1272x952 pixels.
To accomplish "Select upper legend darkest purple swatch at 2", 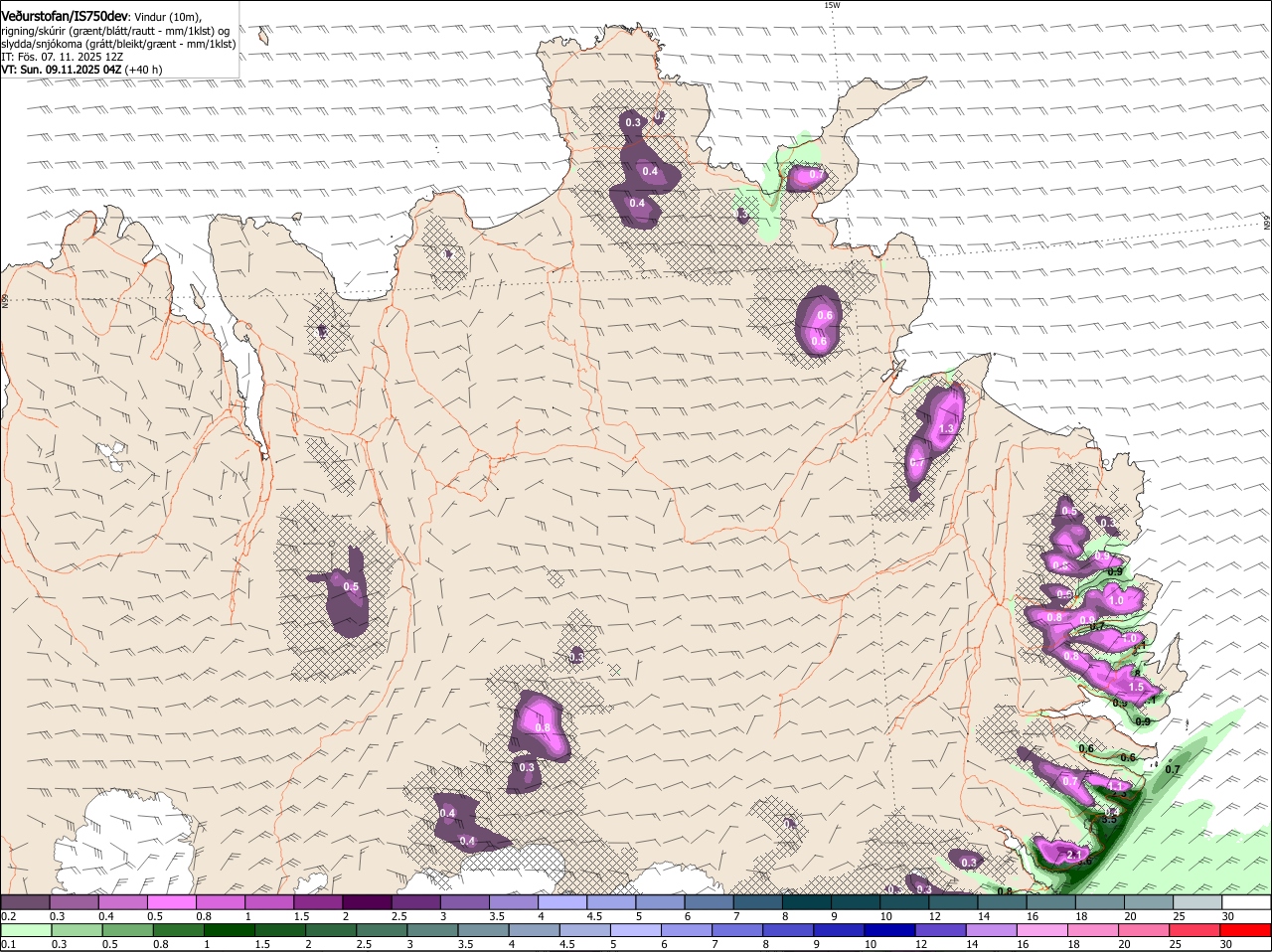I will tap(367, 902).
